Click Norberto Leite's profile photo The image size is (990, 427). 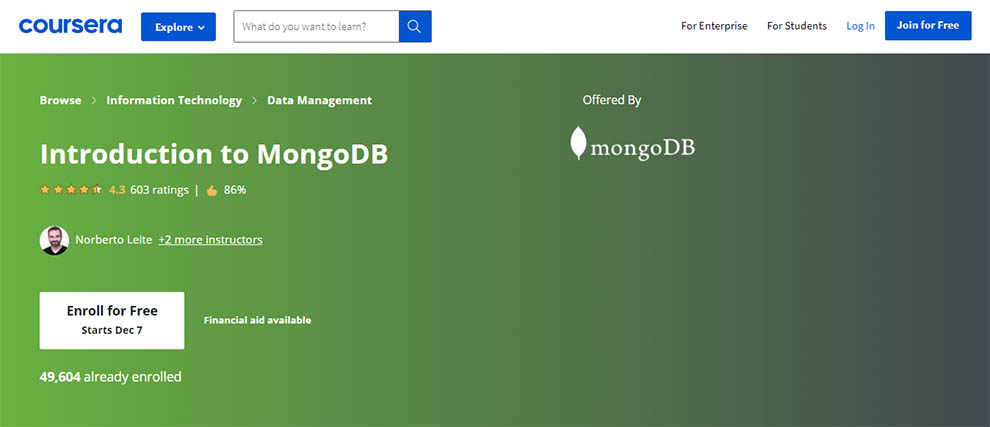point(54,240)
